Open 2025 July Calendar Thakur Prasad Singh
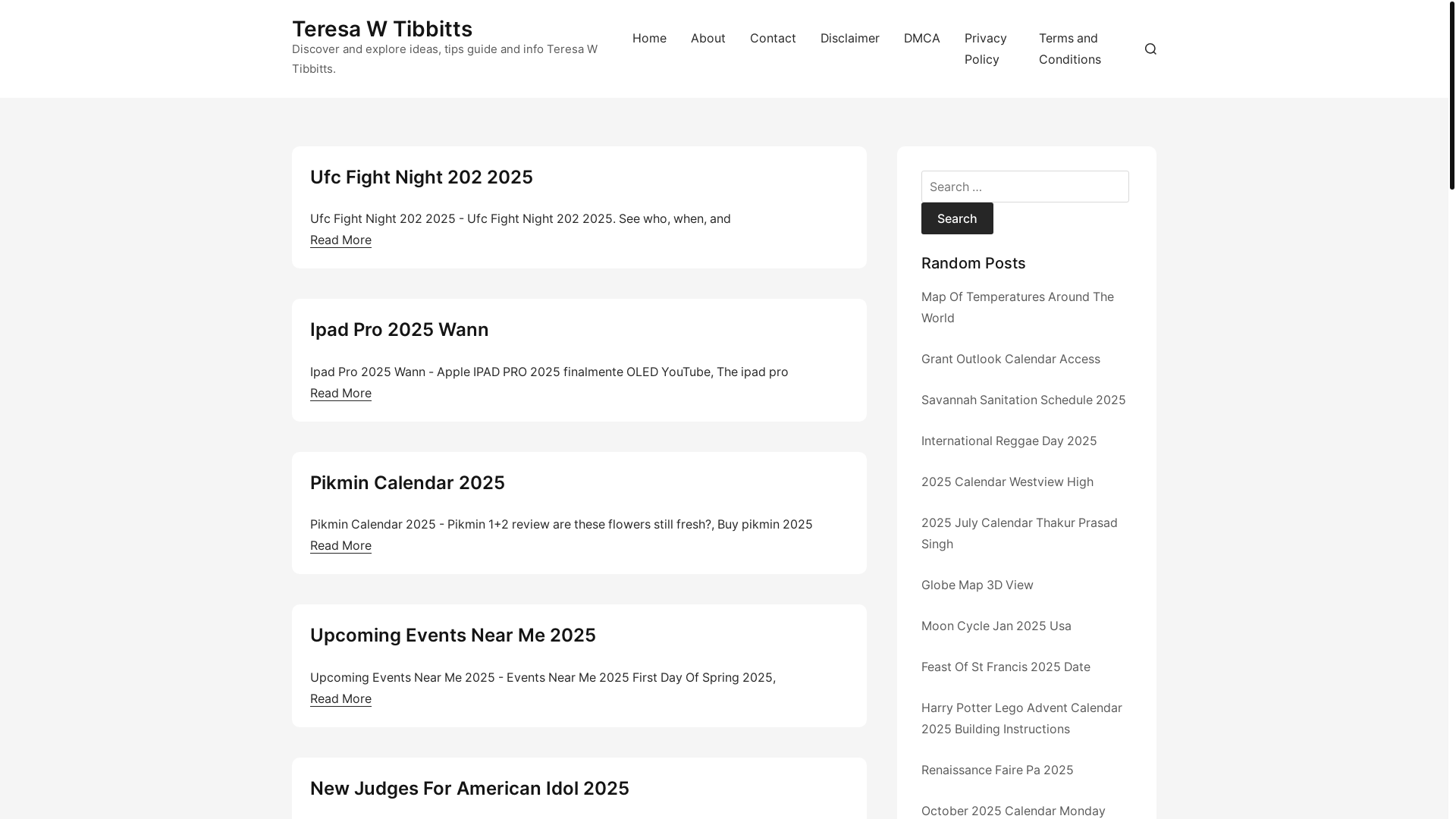The width and height of the screenshot is (1456, 819). point(1019,533)
